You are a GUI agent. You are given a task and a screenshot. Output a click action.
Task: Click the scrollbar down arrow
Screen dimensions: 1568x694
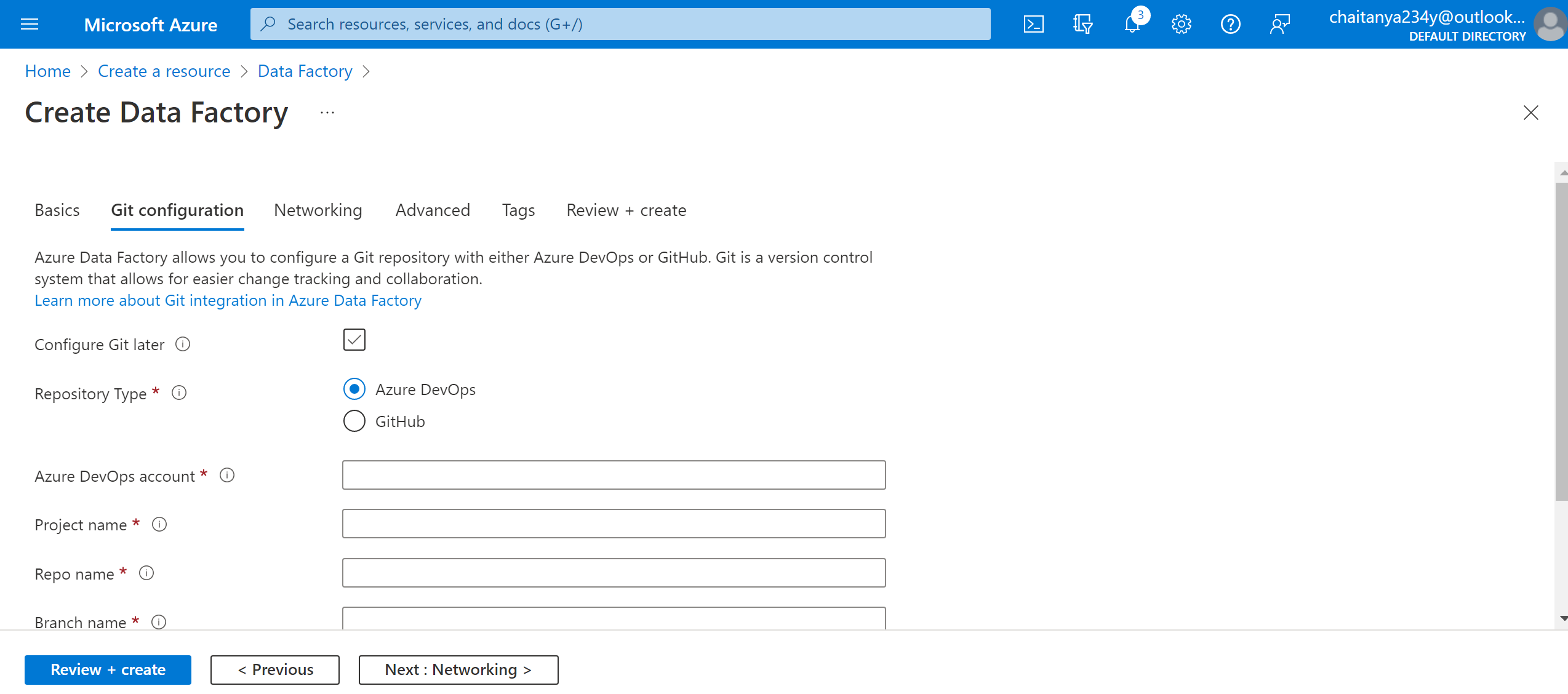click(x=1562, y=618)
